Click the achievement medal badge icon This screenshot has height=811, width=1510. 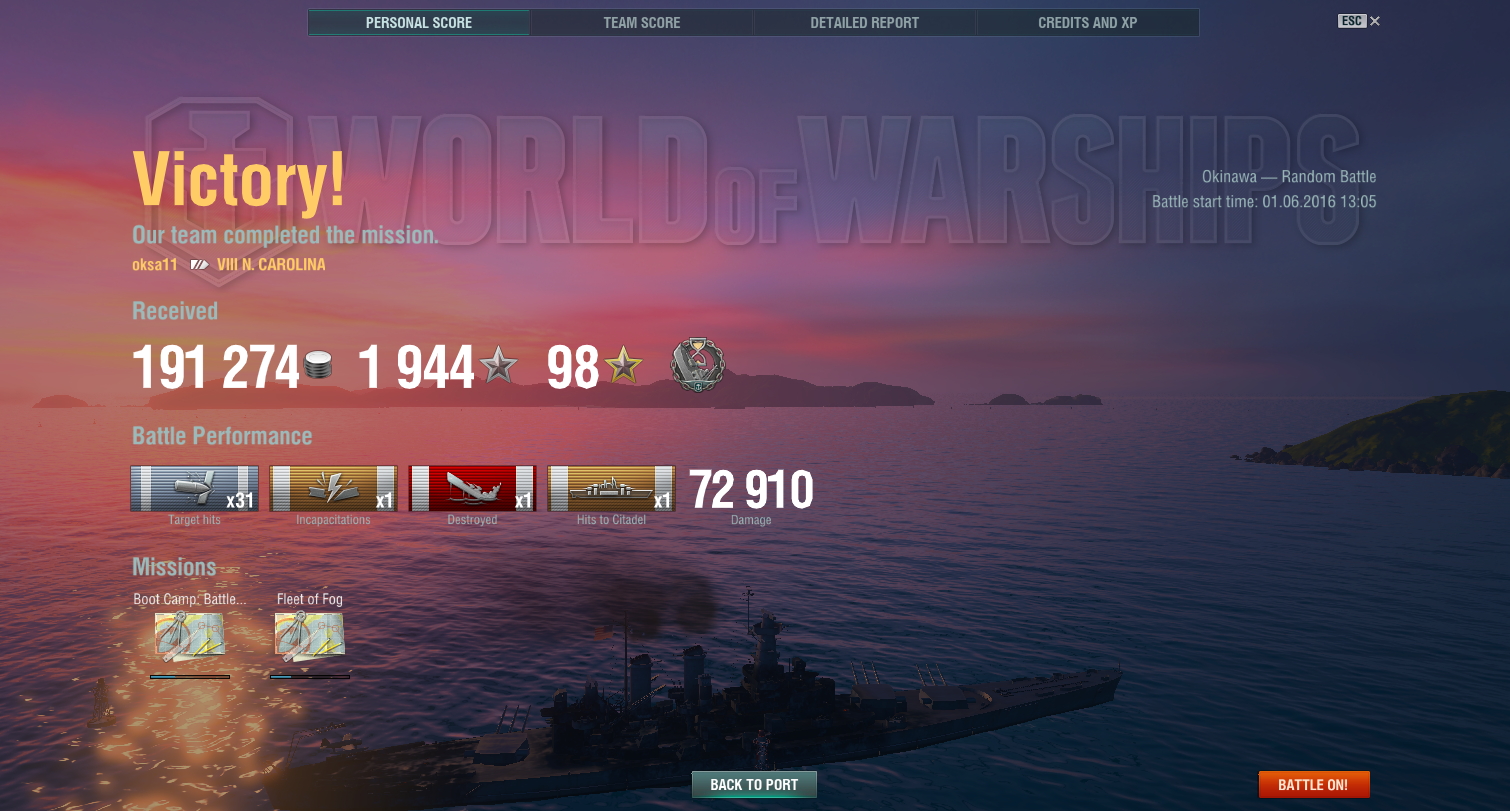697,365
